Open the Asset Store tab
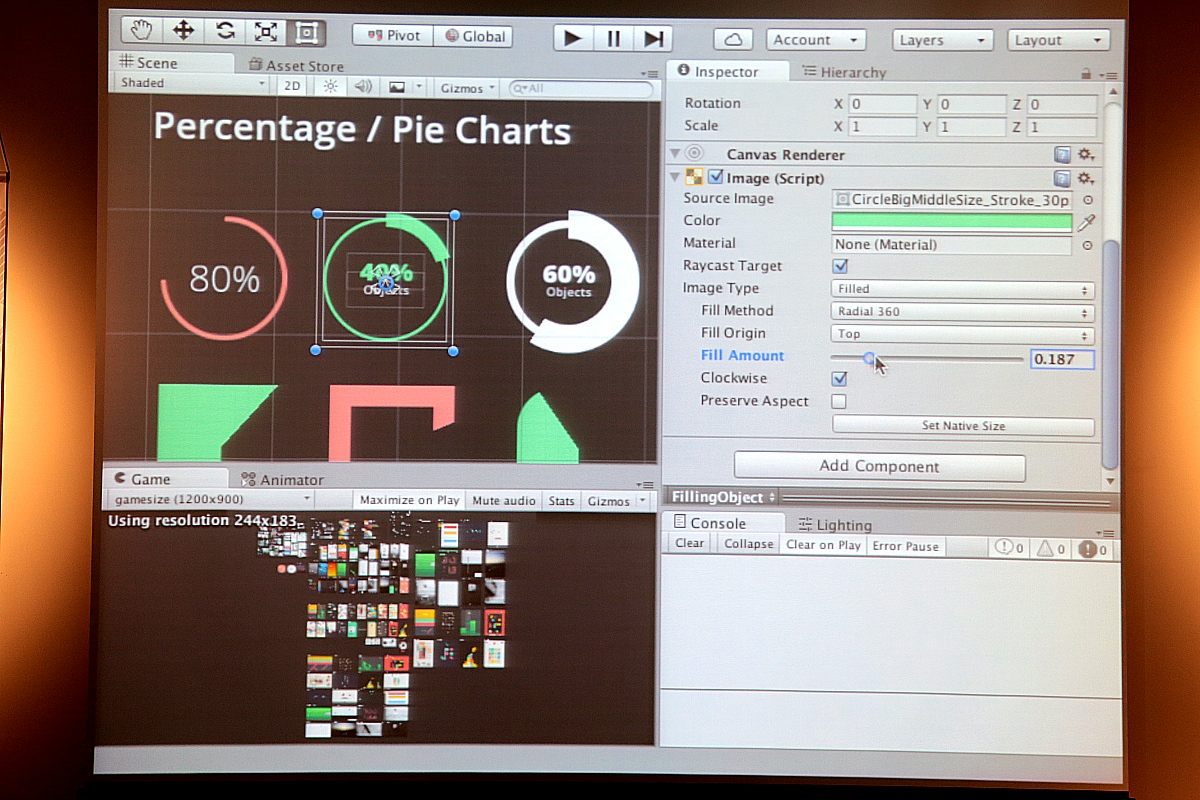The width and height of the screenshot is (1200, 800). tap(295, 66)
